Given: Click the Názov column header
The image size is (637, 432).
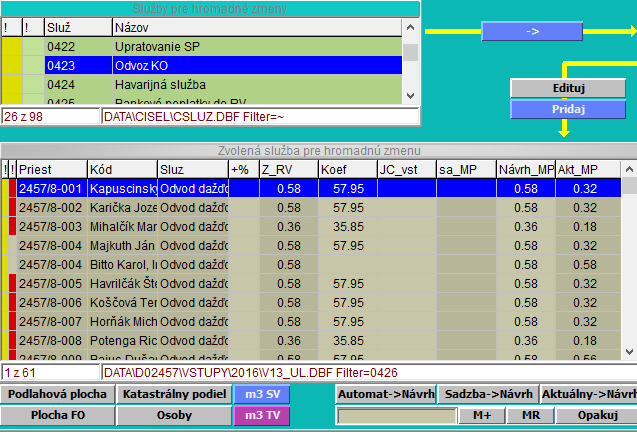Looking at the screenshot, I should pos(257,28).
